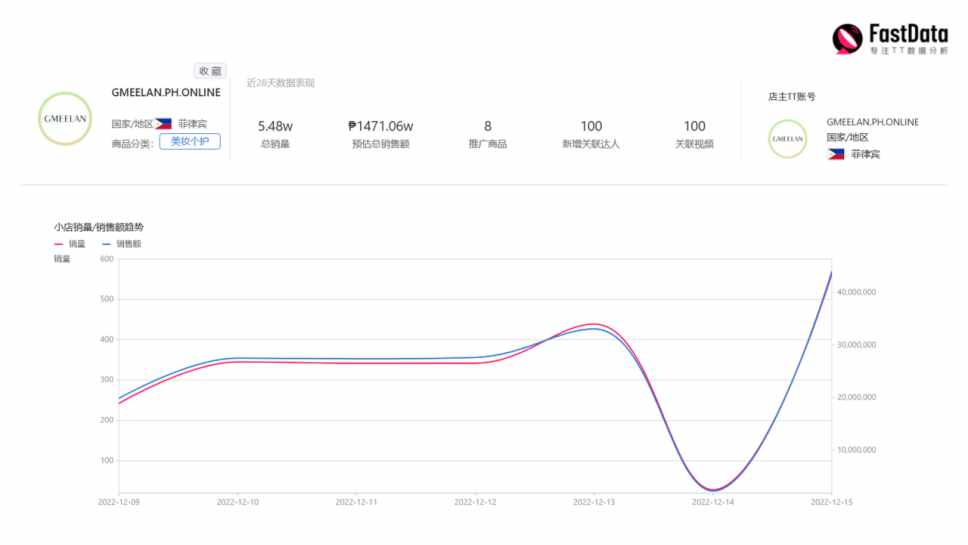Toggle the red 销量 legend series
The image size is (968, 545).
click(70, 244)
